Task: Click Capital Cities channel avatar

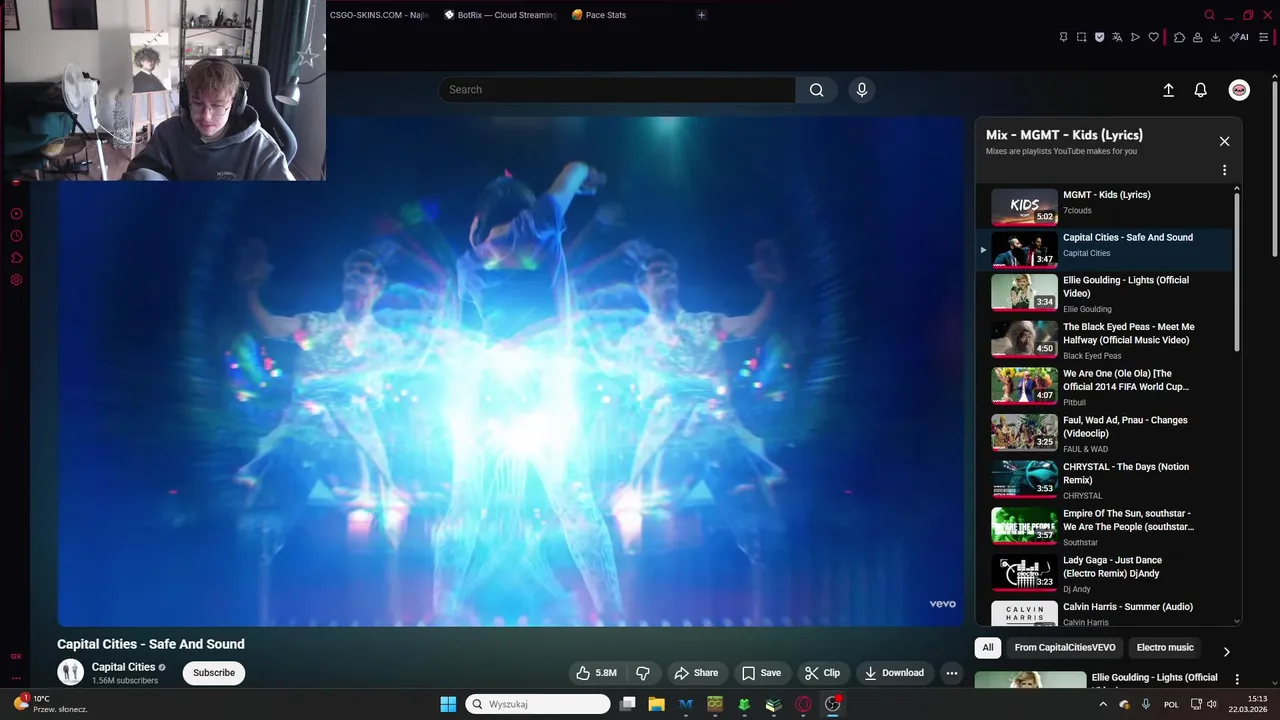Action: [70, 672]
